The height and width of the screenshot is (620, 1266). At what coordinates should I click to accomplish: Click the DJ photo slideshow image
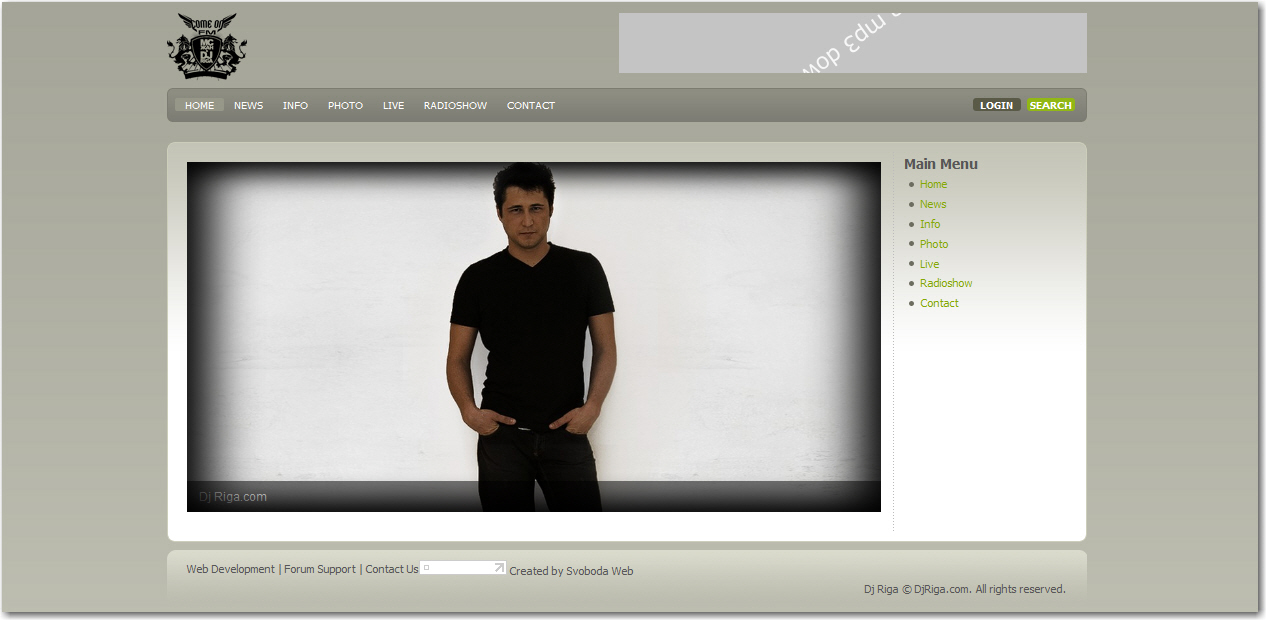coord(534,337)
